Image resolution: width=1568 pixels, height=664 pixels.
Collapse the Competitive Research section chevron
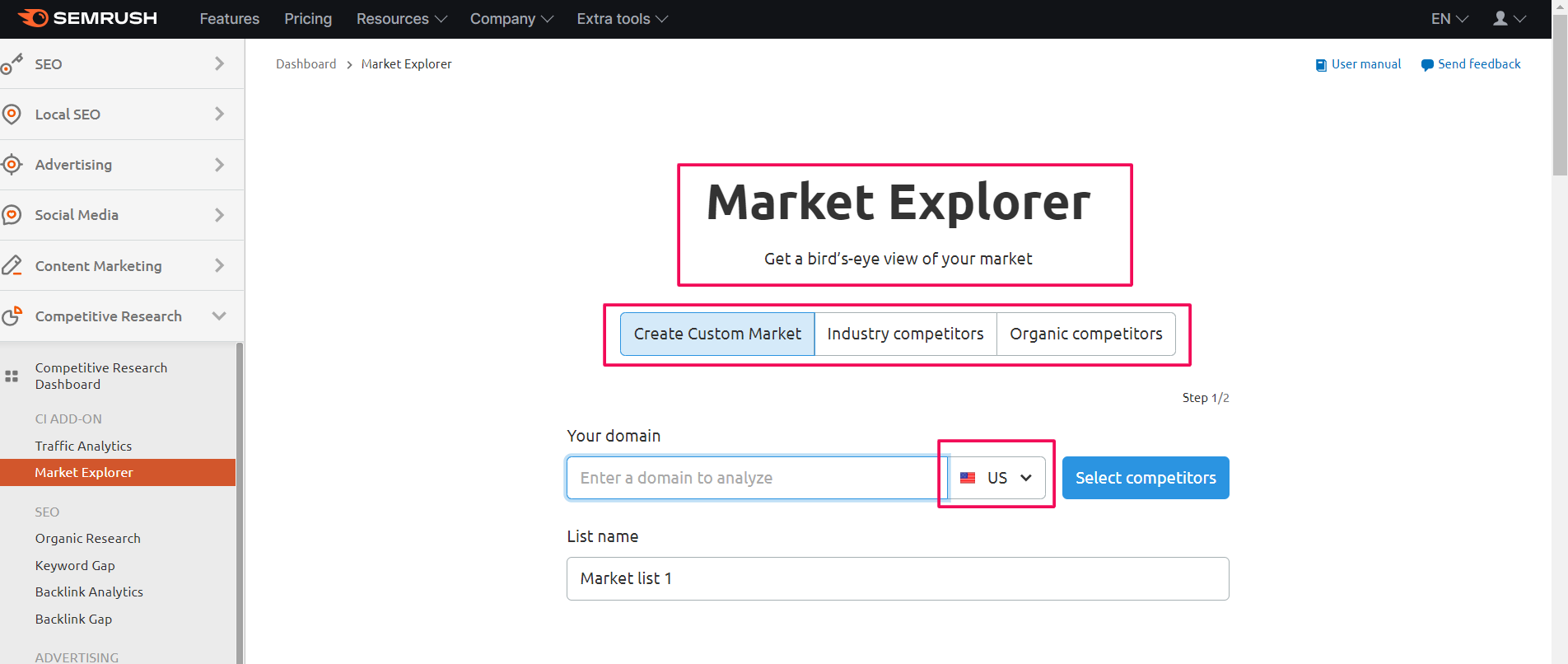click(219, 316)
